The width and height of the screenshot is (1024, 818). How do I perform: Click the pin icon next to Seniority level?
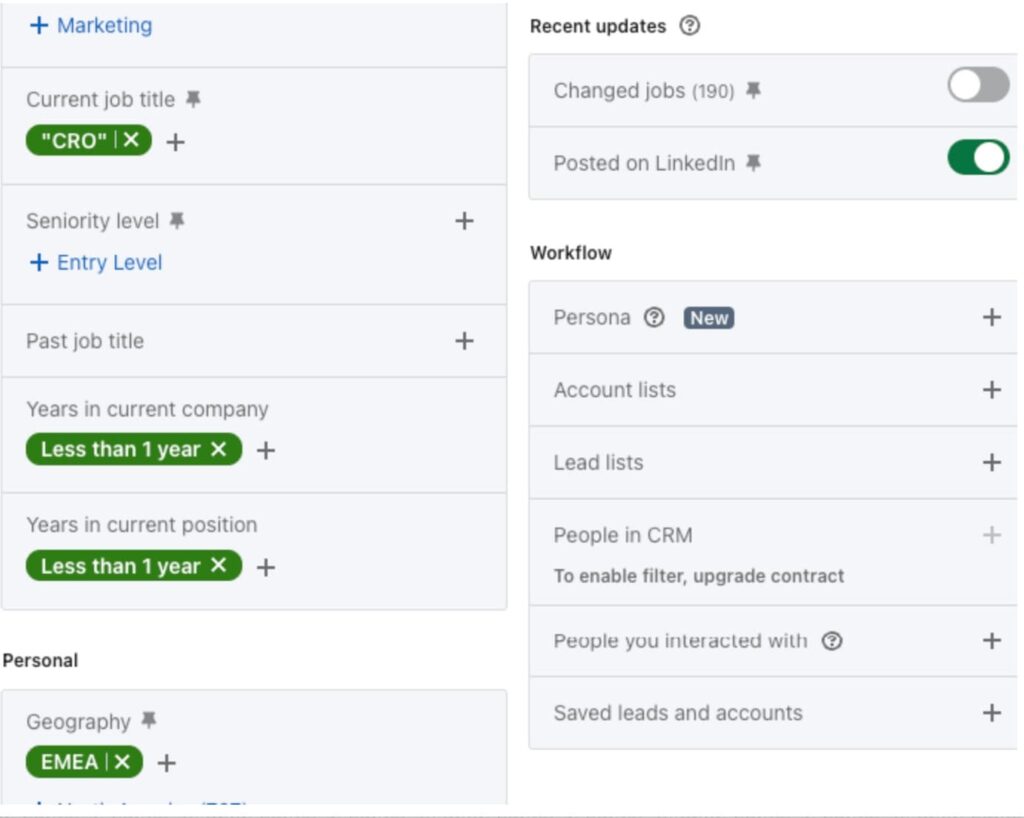pyautogui.click(x=177, y=220)
